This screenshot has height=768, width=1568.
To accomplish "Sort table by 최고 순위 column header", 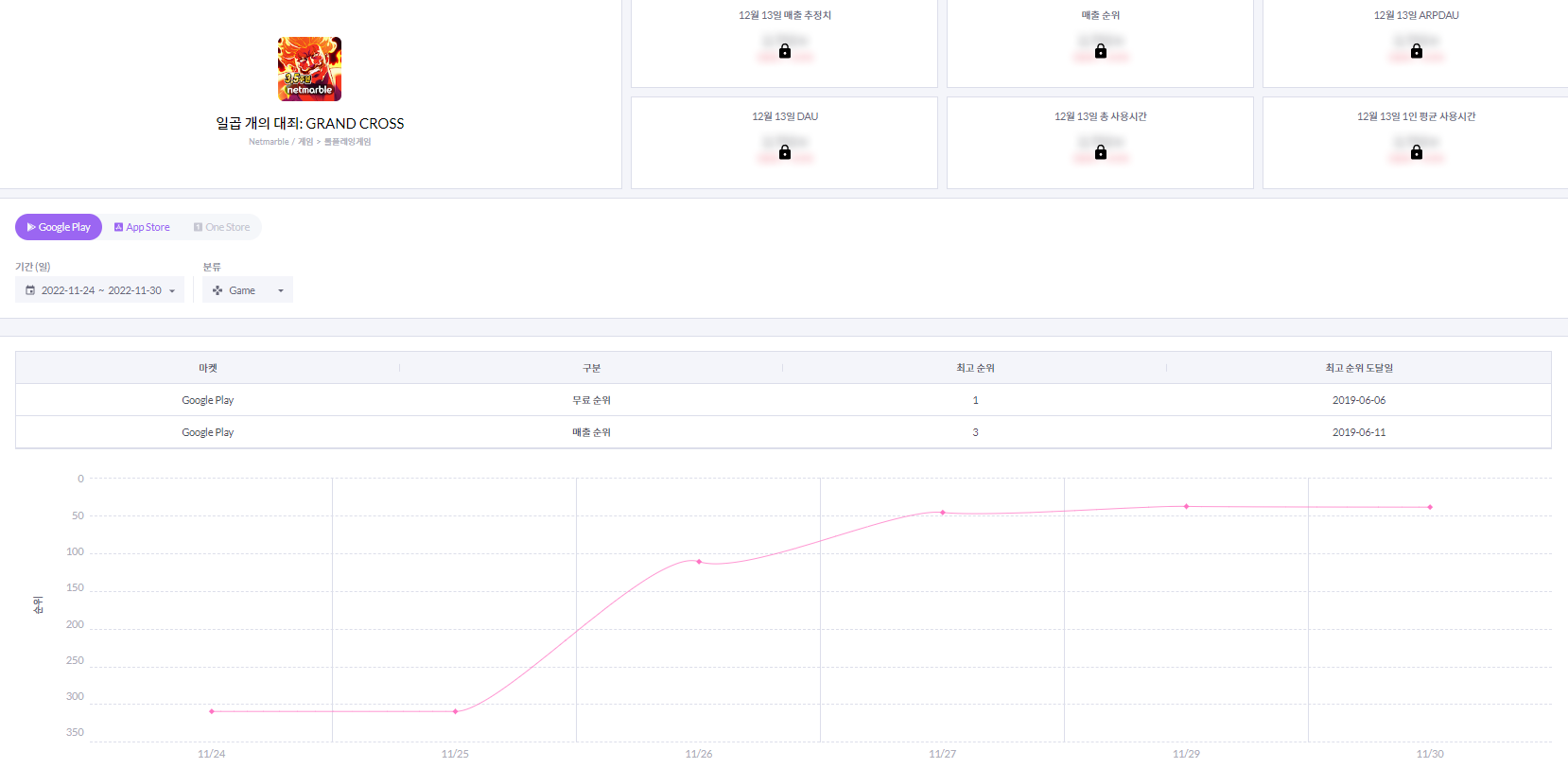I will (975, 368).
